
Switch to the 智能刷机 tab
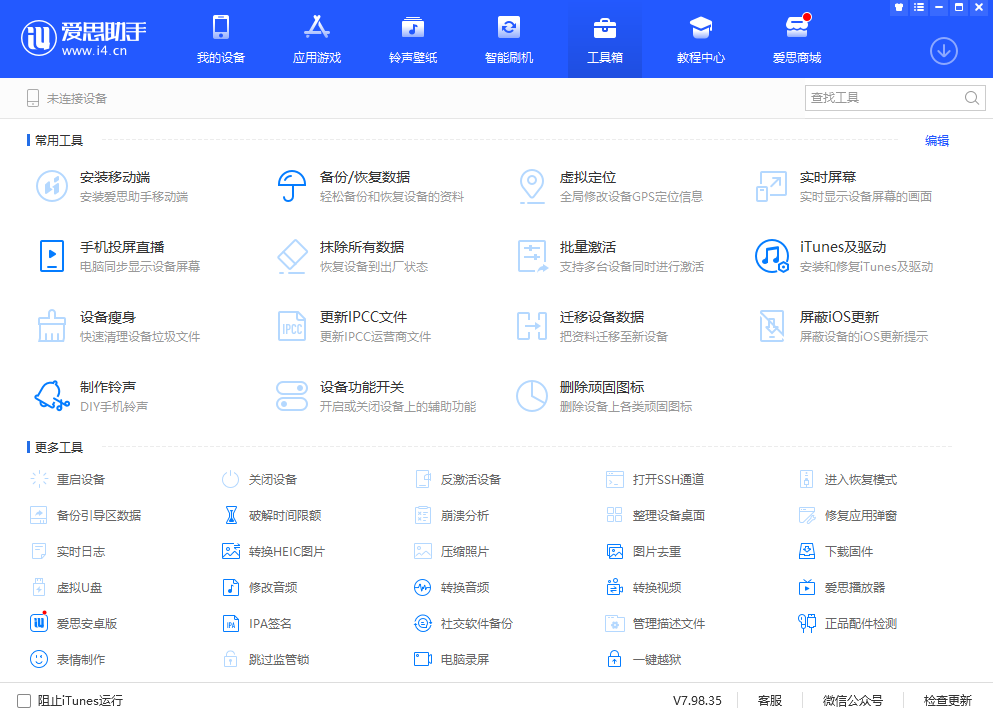(508, 39)
